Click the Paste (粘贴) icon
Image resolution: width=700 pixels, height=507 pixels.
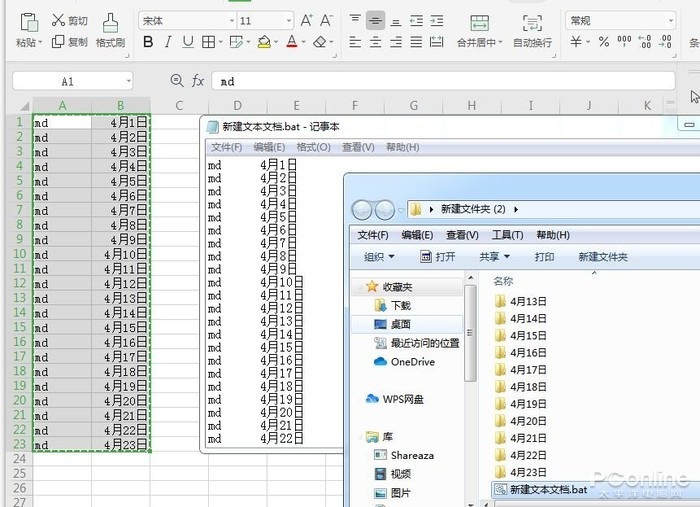pos(29,22)
